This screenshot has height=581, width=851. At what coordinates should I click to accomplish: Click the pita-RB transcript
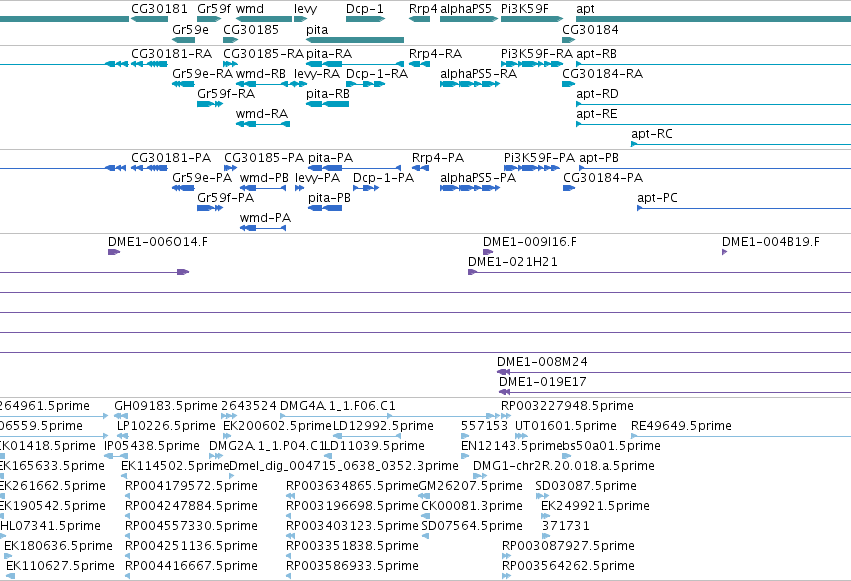[x=328, y=104]
